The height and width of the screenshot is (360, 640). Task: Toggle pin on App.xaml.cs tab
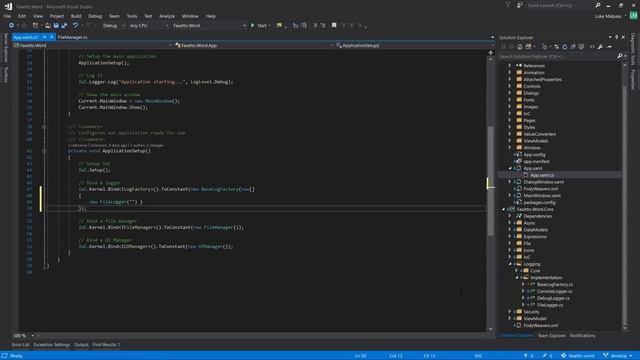(45, 37)
